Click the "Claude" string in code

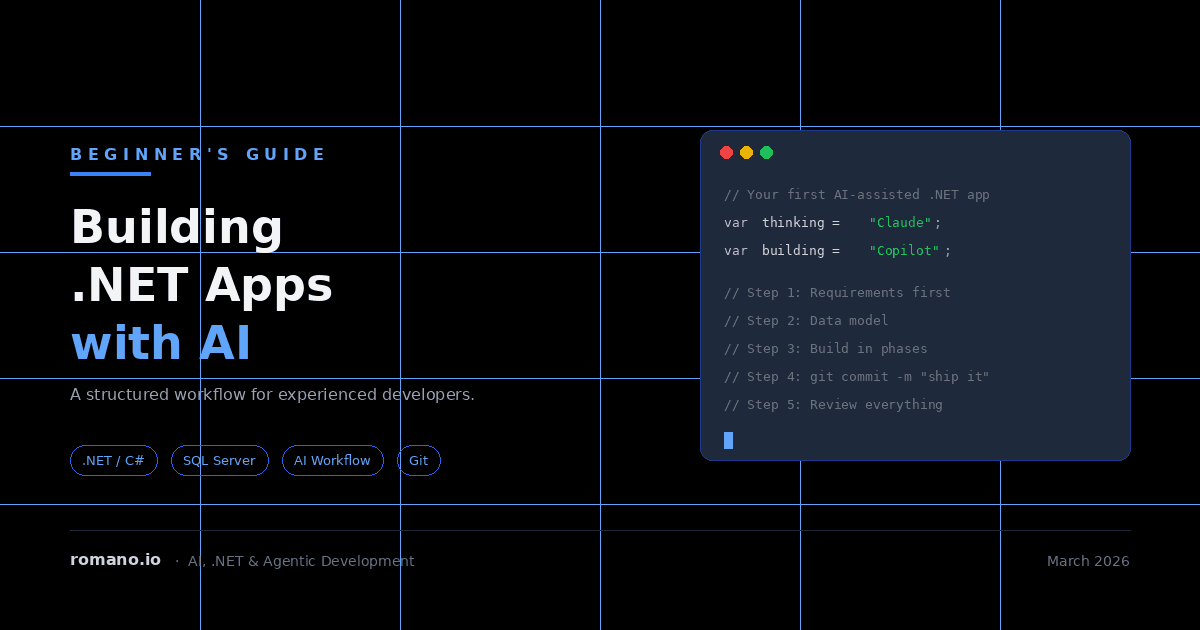click(900, 223)
